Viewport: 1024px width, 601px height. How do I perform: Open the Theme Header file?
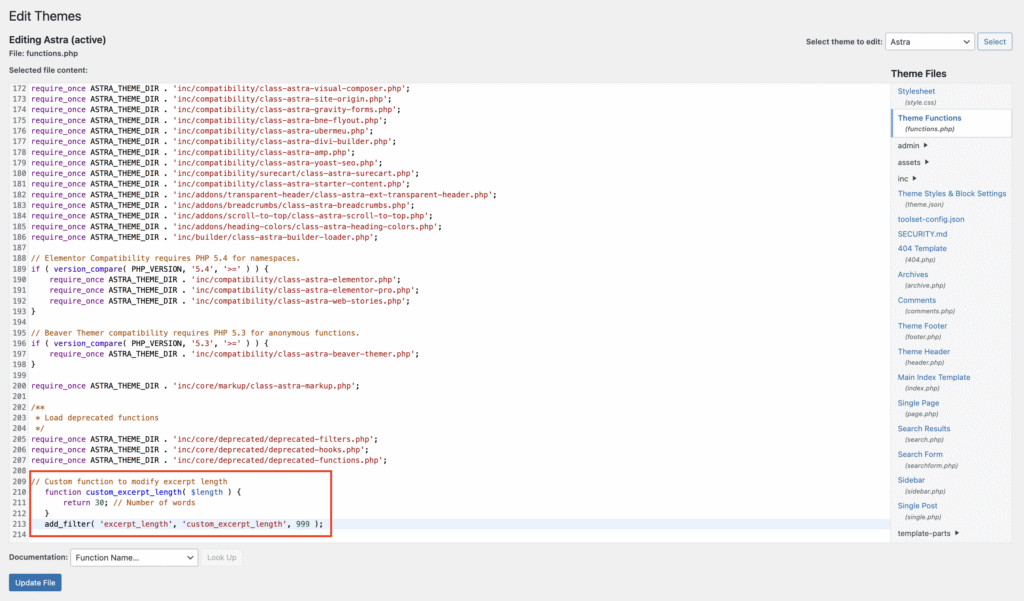(x=923, y=351)
